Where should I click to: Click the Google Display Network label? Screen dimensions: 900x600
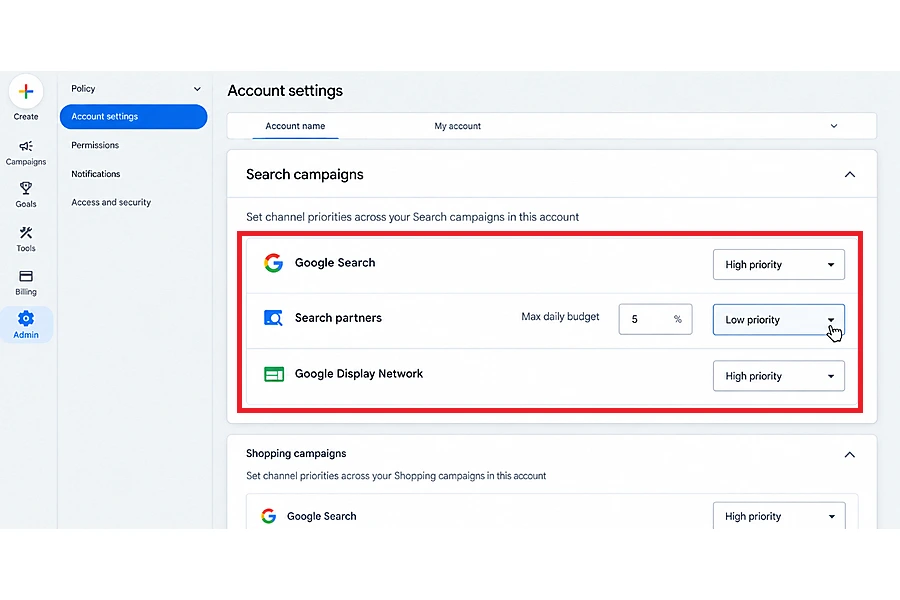point(359,374)
